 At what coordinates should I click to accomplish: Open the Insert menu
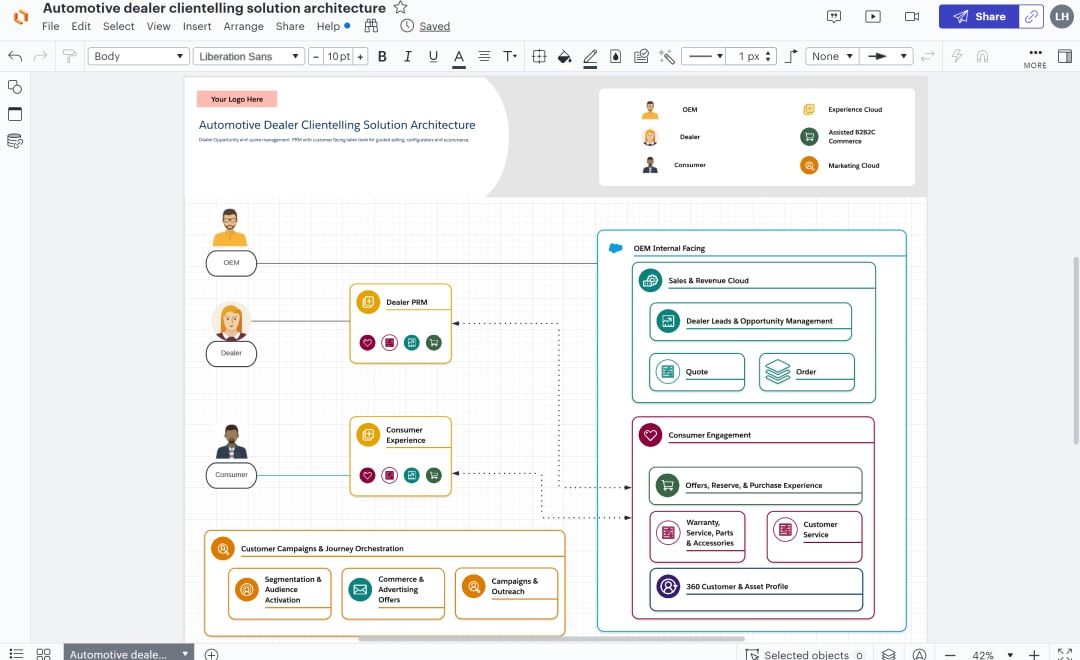pos(197,26)
